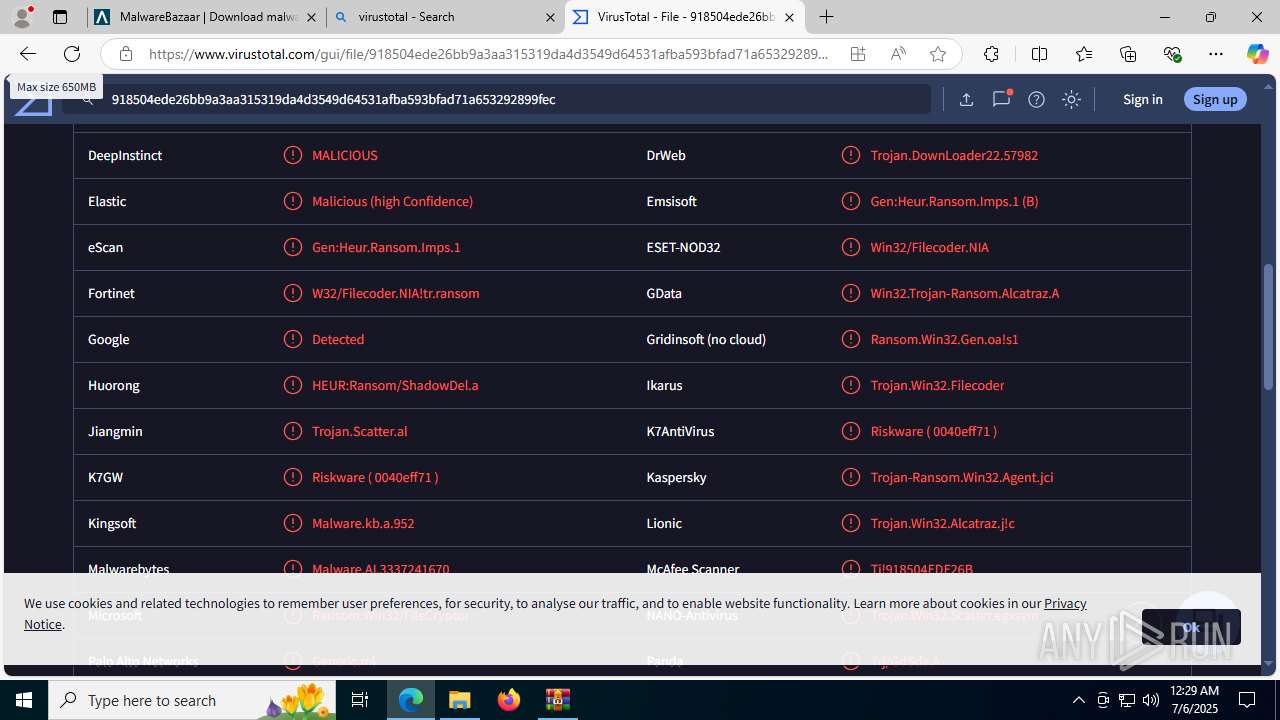Select Trojan.DownLoader22.57982 detection text
This screenshot has width=1280, height=720.
click(x=954, y=155)
